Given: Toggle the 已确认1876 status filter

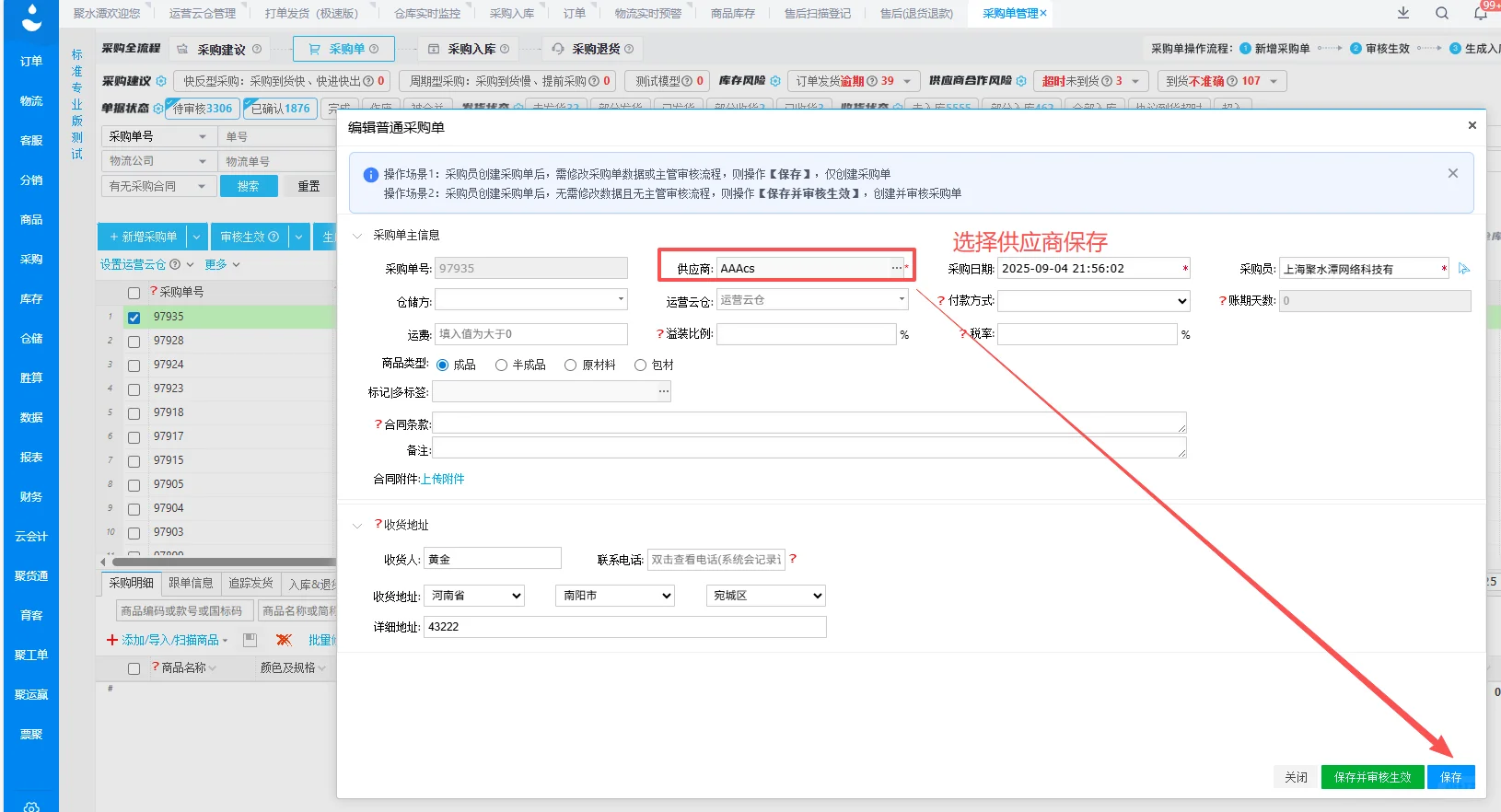Looking at the screenshot, I should pos(281,109).
